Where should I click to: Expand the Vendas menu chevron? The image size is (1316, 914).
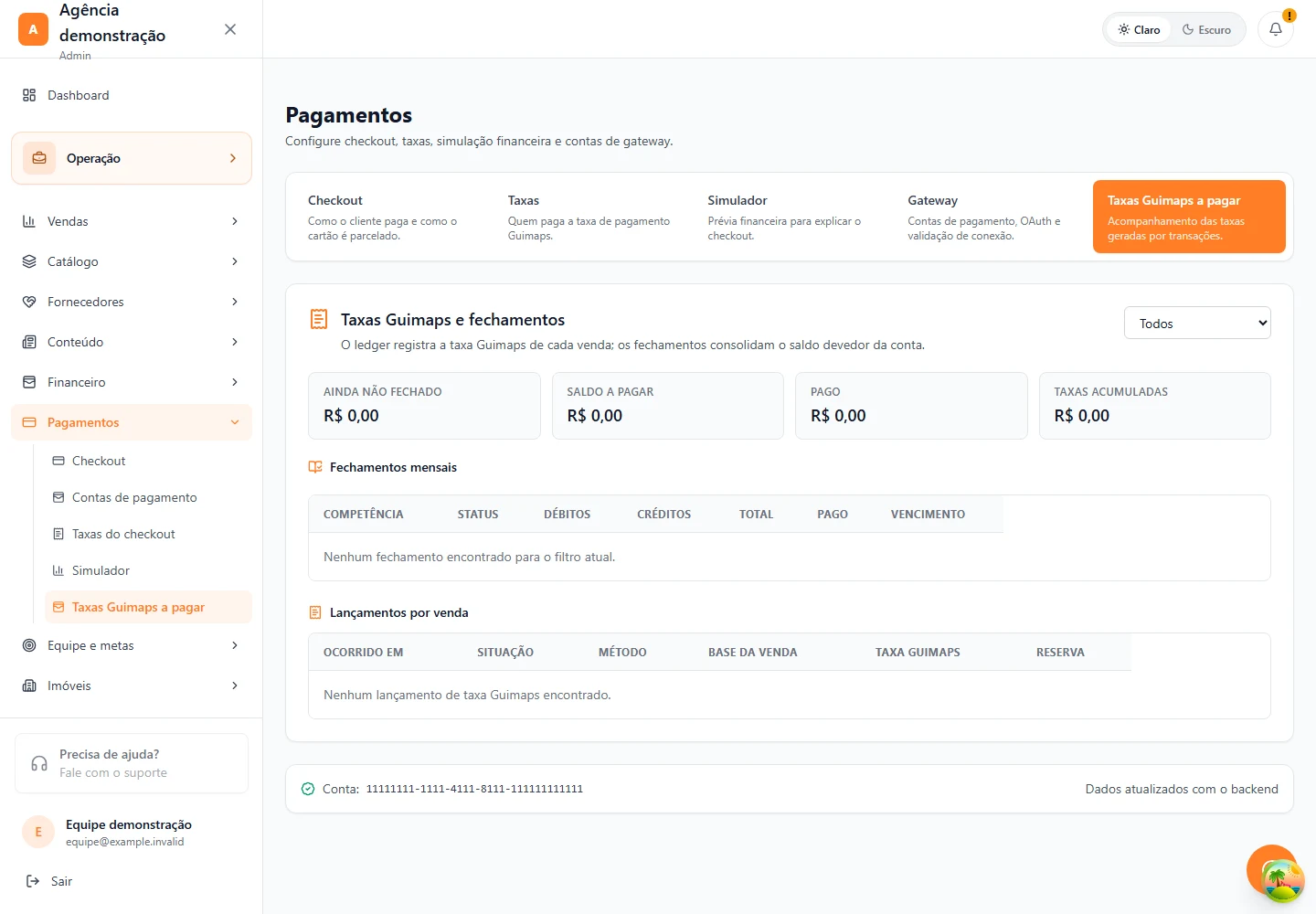(x=235, y=221)
